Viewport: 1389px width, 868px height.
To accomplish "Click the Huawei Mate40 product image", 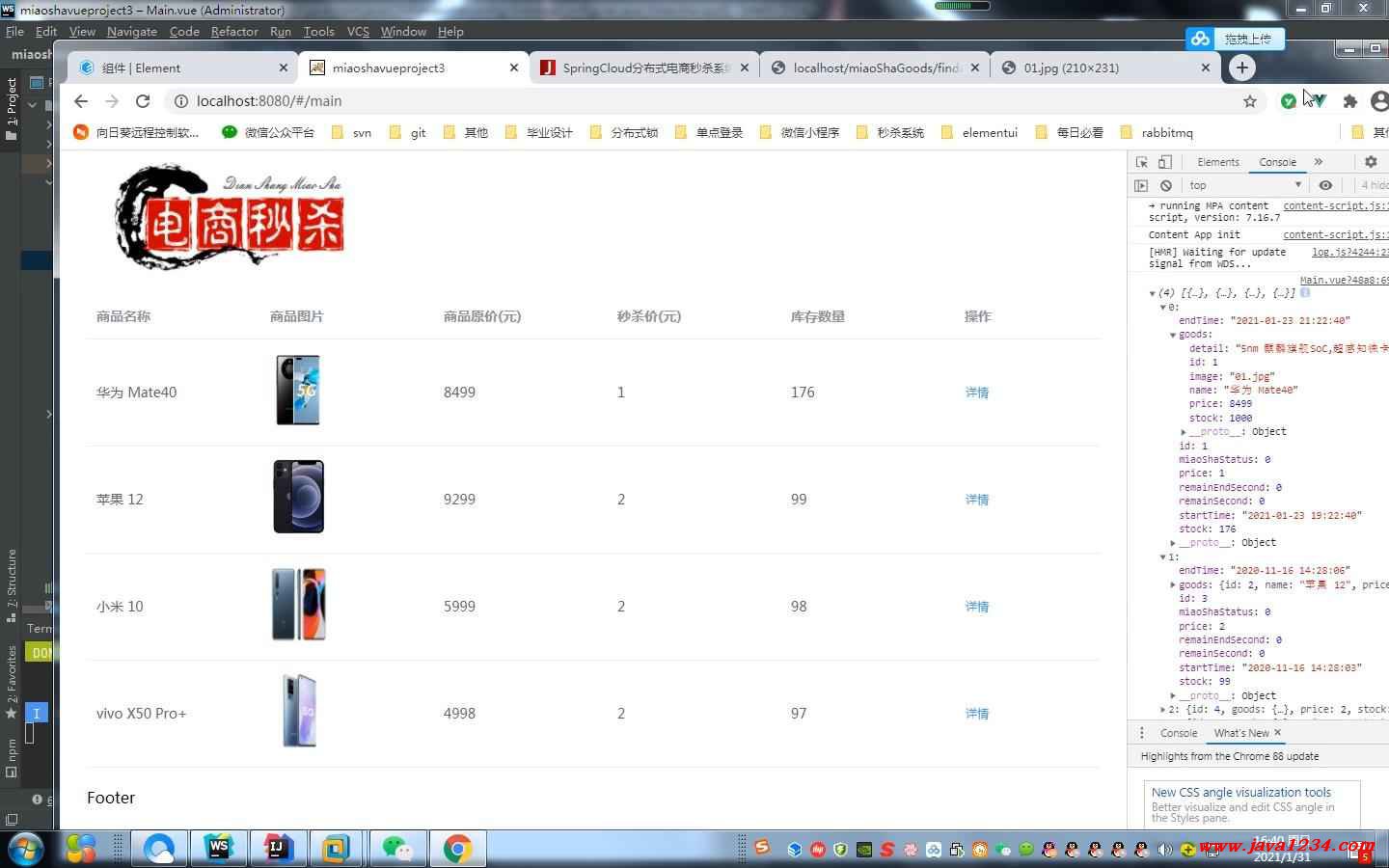I will point(298,391).
